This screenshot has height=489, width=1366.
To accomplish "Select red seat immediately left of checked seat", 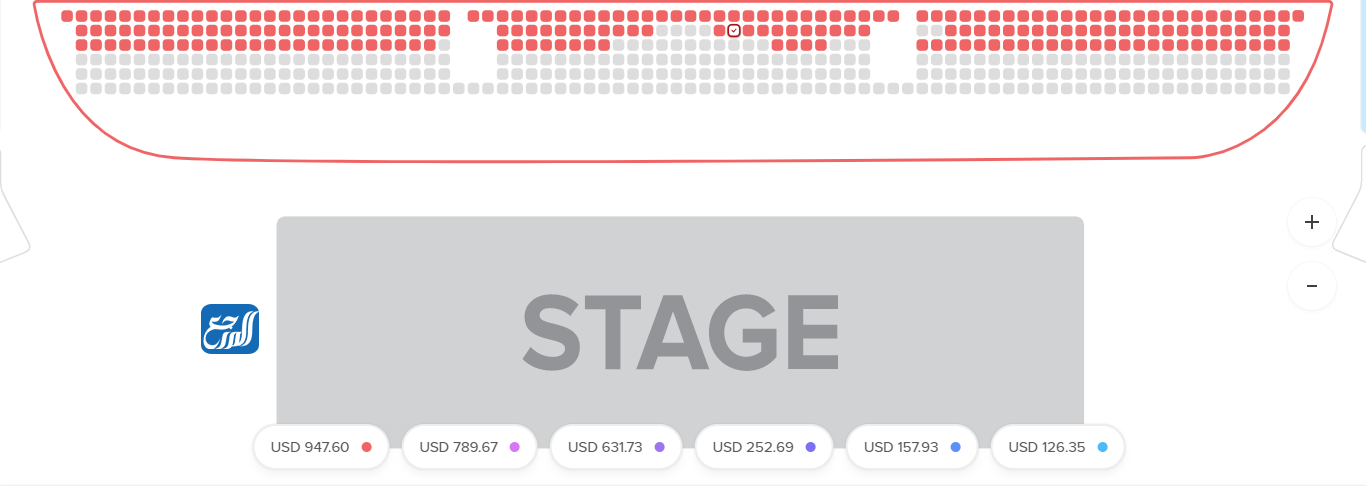I will click(720, 31).
